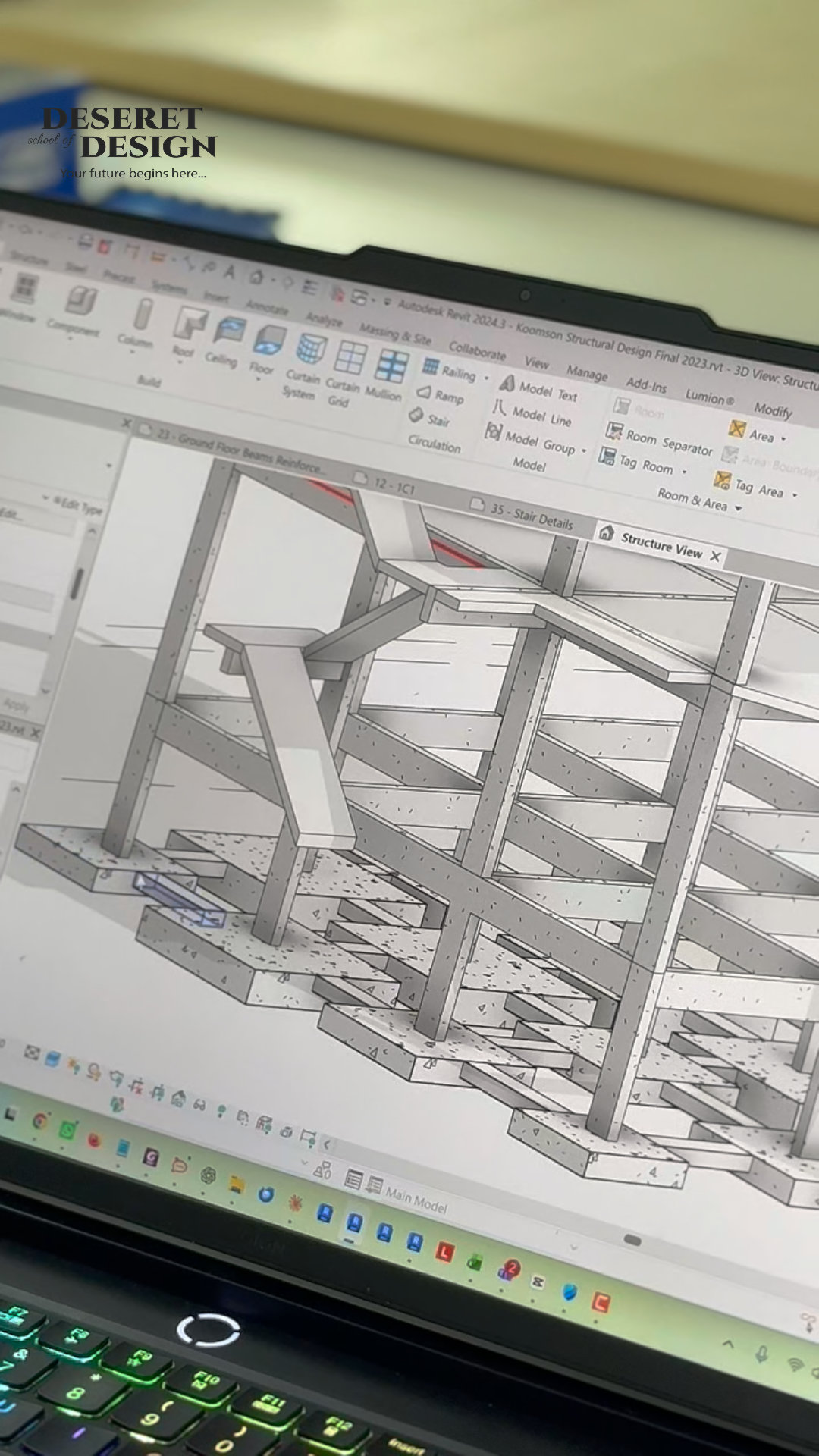Expand the Tag Room dropdown arrow
819x1456 pixels.
click(684, 472)
